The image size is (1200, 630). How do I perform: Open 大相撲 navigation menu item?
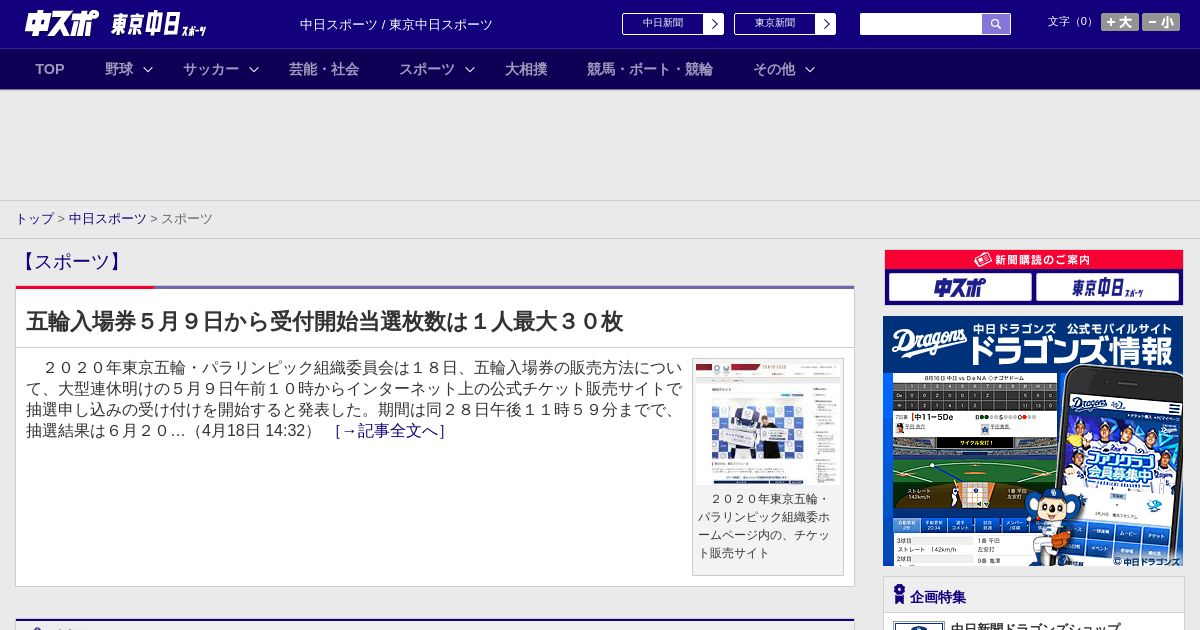(x=526, y=69)
